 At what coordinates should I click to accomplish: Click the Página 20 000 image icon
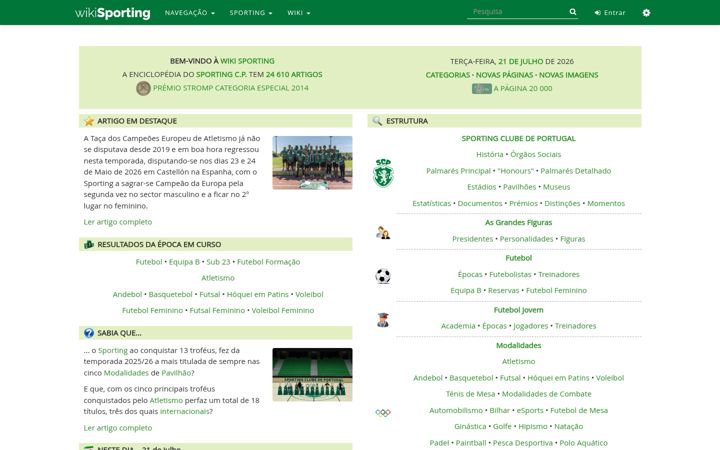coord(482,89)
